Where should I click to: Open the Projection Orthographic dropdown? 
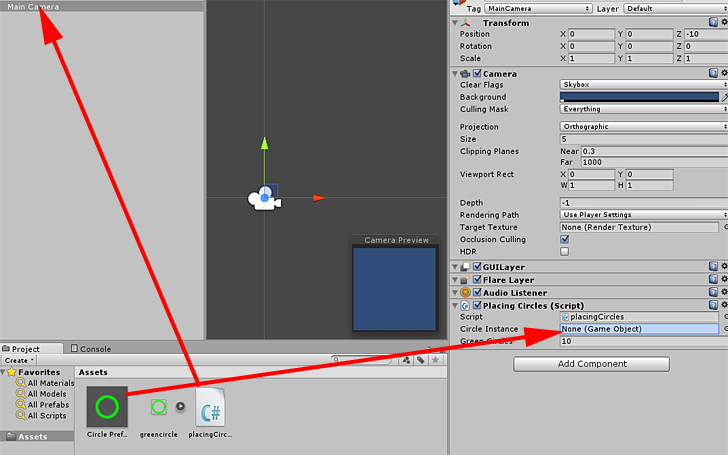642,127
